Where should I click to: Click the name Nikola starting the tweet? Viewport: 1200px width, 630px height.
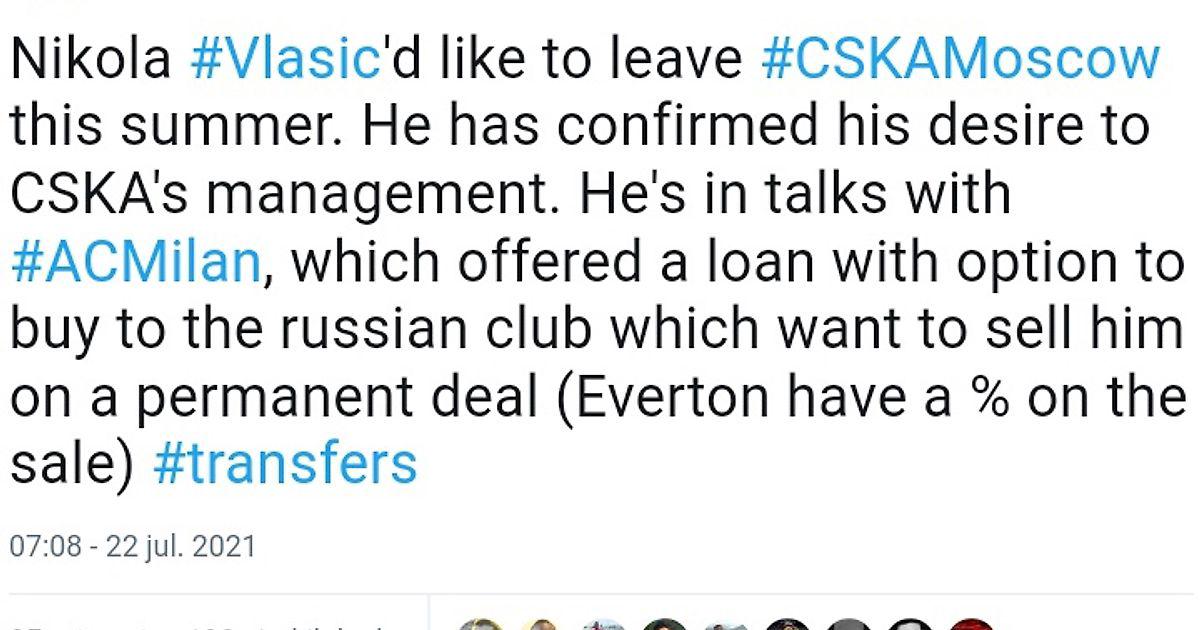(x=90, y=62)
